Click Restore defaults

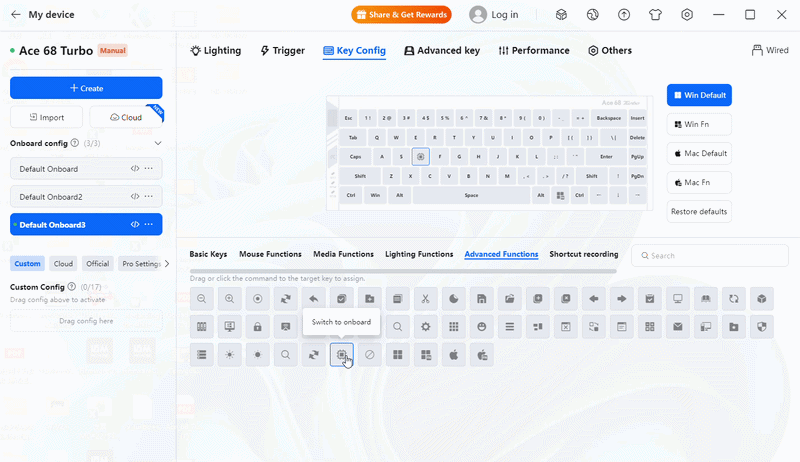tap(699, 211)
